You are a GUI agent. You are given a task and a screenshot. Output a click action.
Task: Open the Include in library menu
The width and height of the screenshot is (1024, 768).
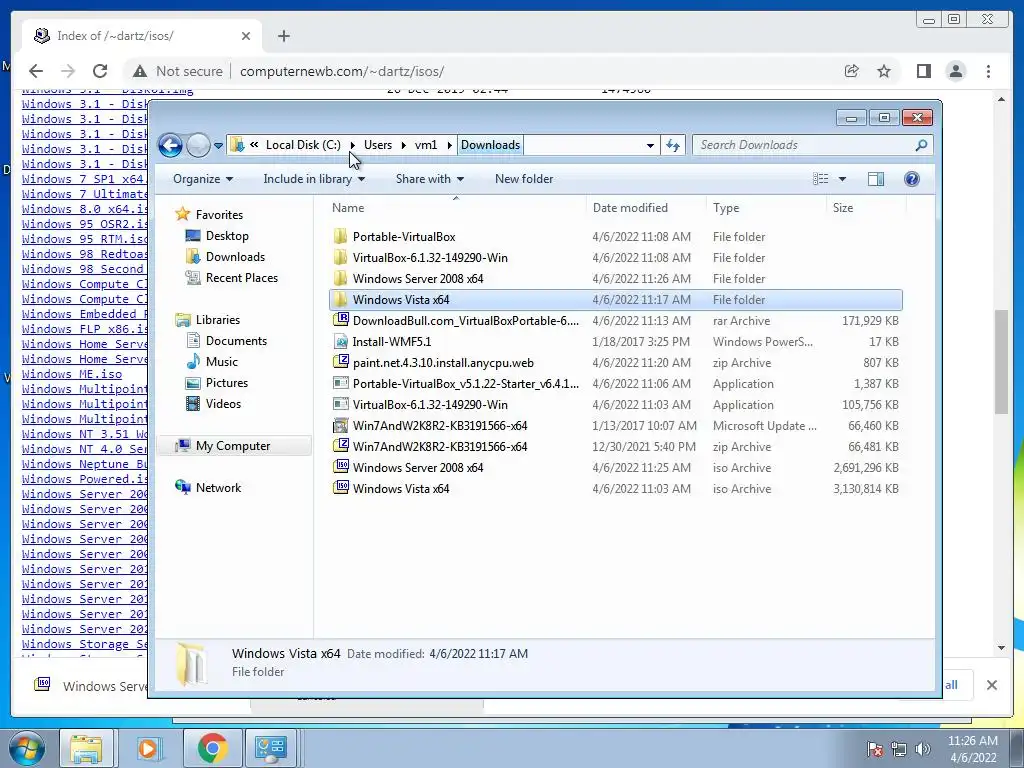pyautogui.click(x=314, y=179)
